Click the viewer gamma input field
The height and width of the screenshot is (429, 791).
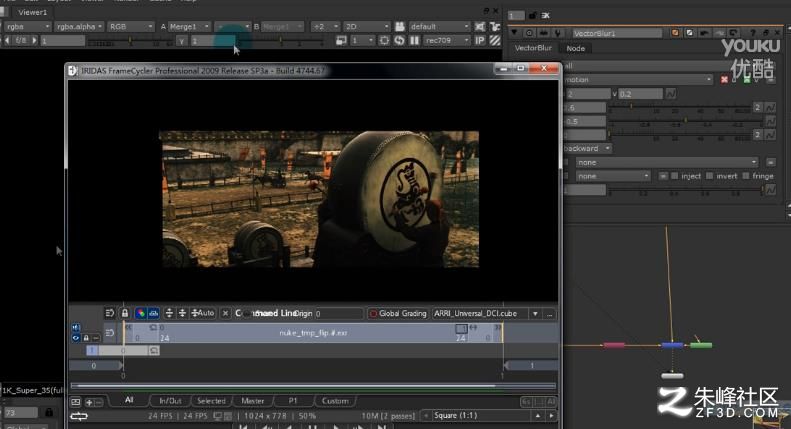(x=211, y=41)
